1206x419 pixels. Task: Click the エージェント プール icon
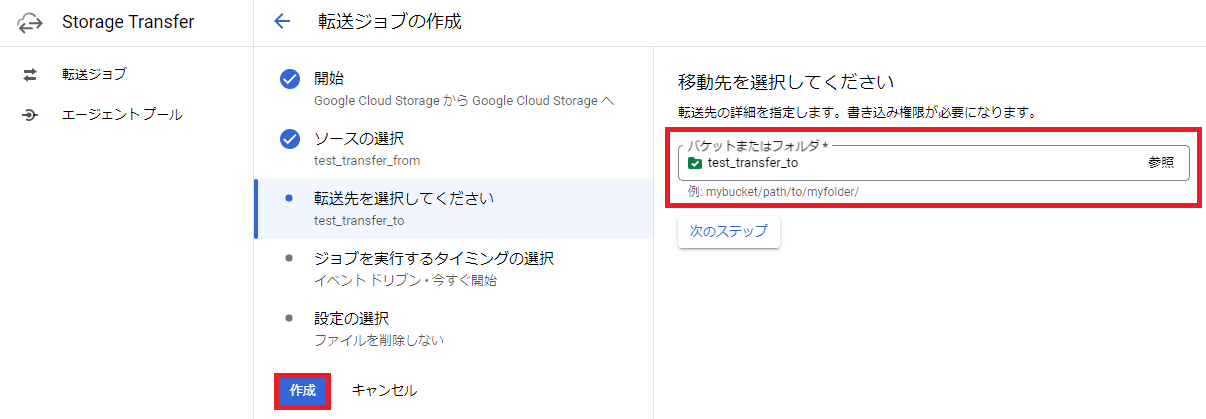(30, 115)
